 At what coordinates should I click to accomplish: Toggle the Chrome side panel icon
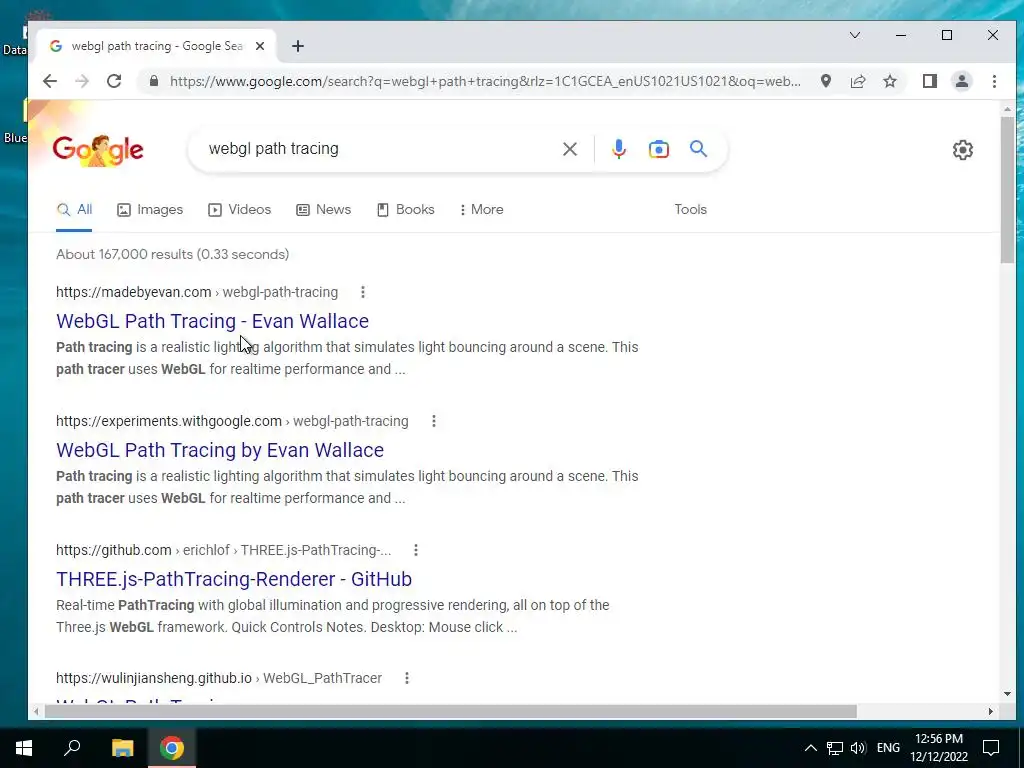(x=930, y=81)
